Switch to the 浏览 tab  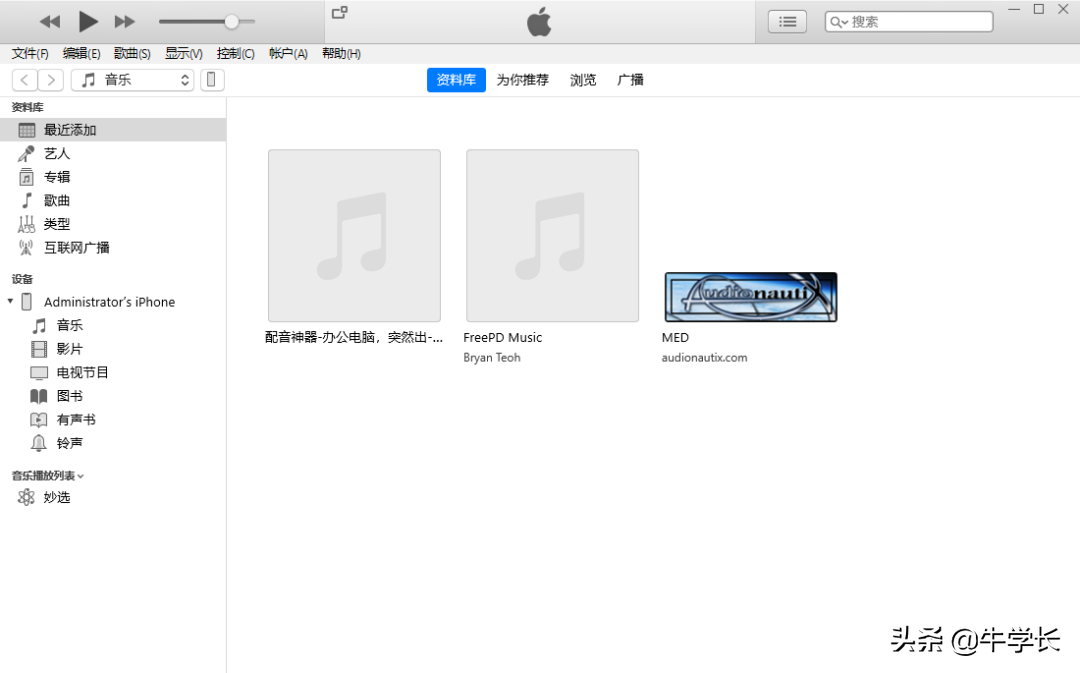coord(583,80)
